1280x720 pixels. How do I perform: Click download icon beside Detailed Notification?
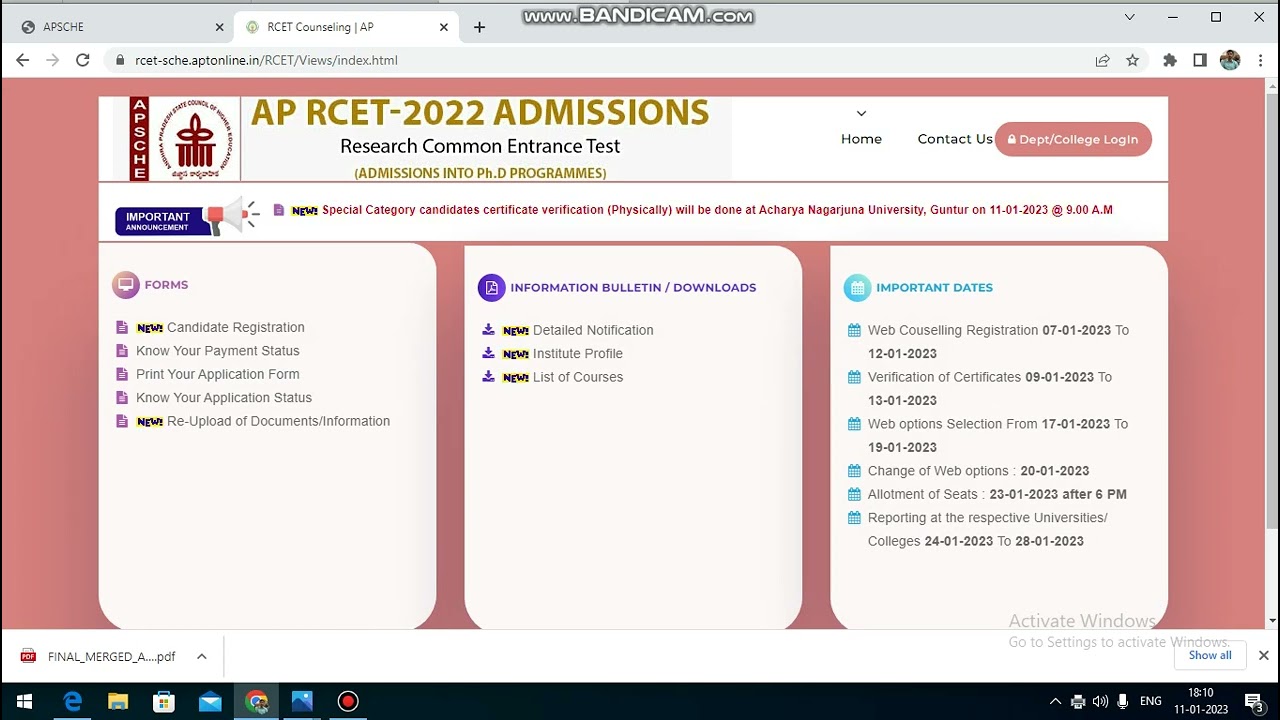tap(488, 329)
